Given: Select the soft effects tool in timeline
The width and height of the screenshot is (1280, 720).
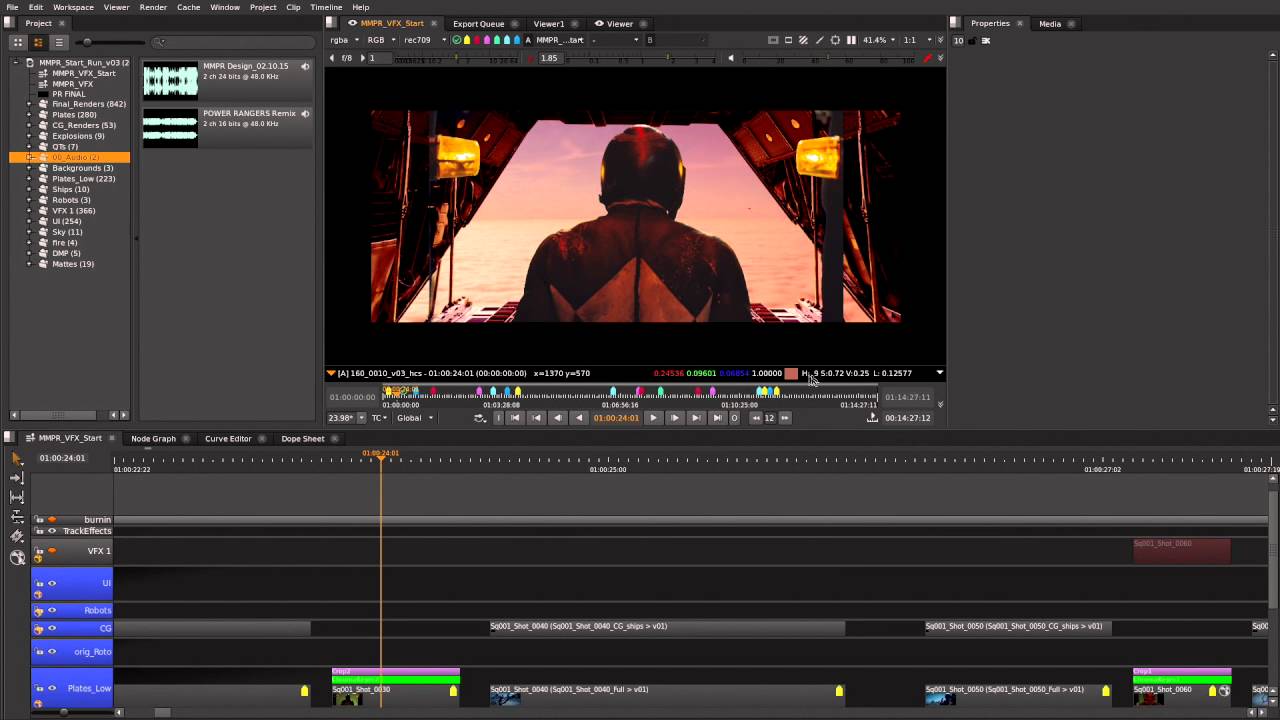Looking at the screenshot, I should (16, 558).
